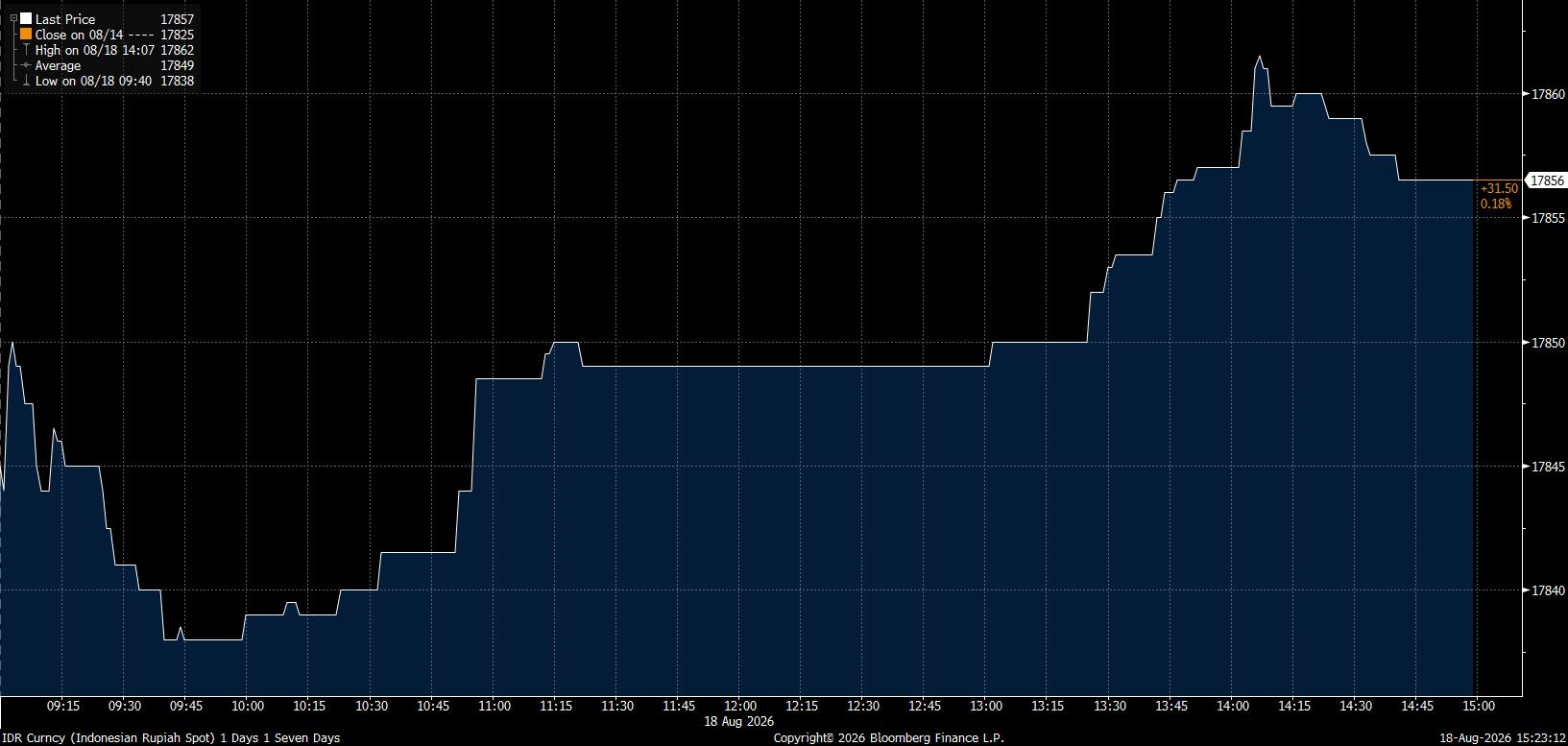Click the 11:45 time axis label
The image size is (1568, 746).
coord(679,707)
